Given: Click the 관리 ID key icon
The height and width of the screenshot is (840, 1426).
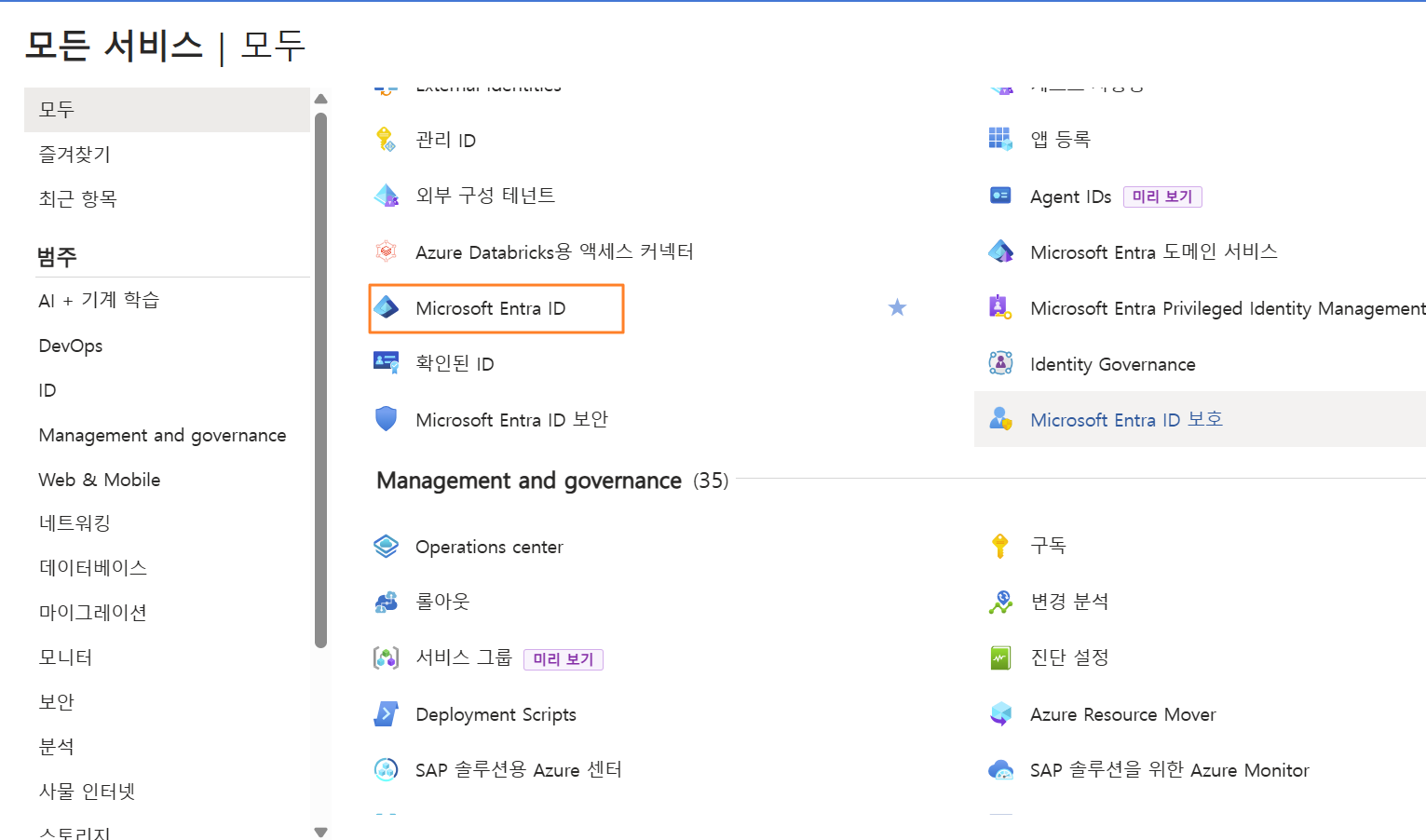Looking at the screenshot, I should [386, 140].
